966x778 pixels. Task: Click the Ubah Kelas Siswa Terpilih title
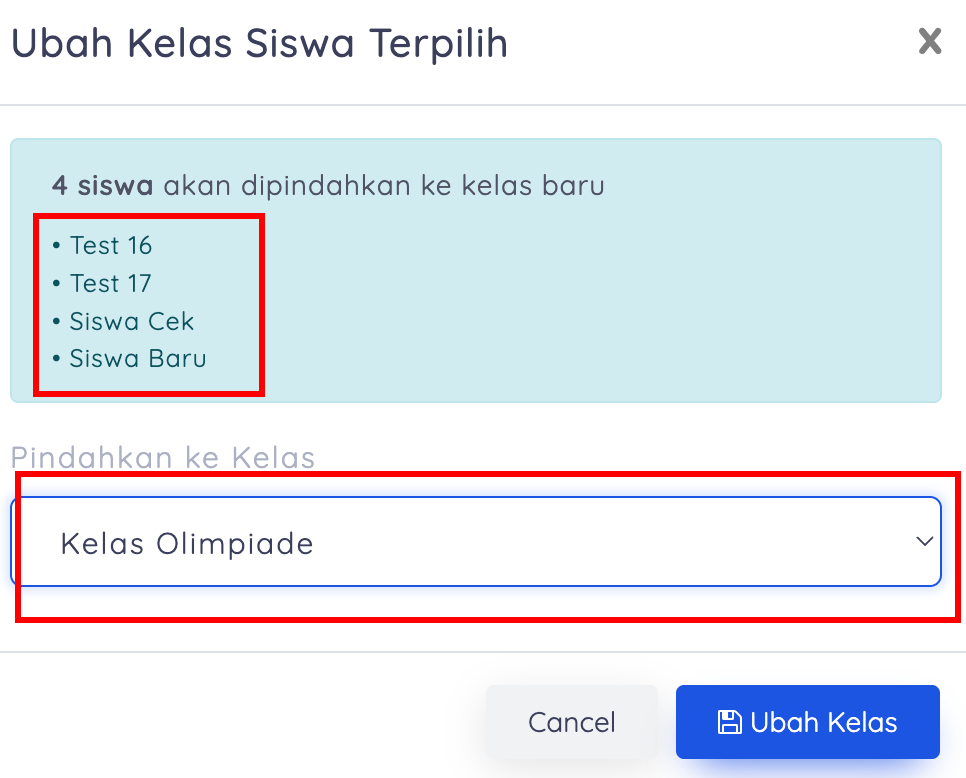pyautogui.click(x=259, y=44)
